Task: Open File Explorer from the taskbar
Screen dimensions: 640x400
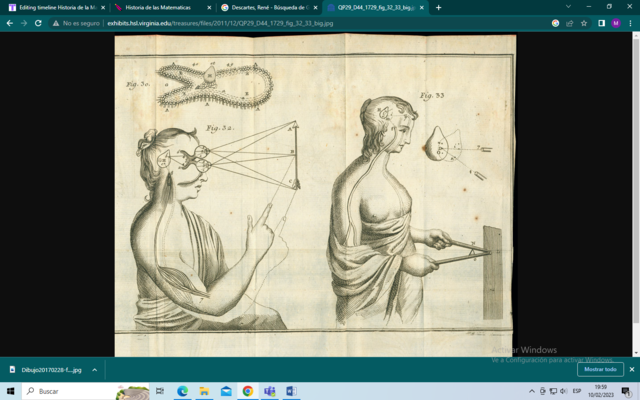Action: [x=204, y=391]
